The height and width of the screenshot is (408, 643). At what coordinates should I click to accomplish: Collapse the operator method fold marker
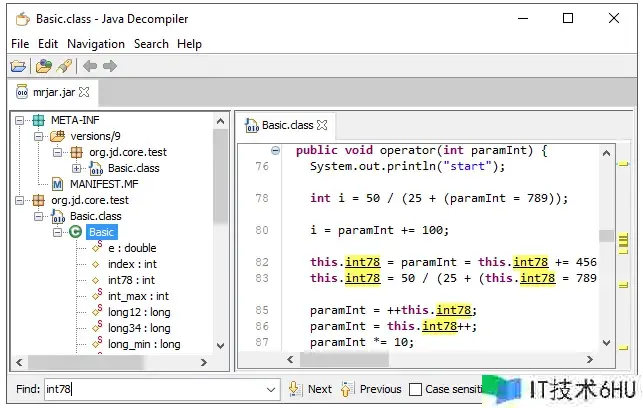click(x=276, y=150)
